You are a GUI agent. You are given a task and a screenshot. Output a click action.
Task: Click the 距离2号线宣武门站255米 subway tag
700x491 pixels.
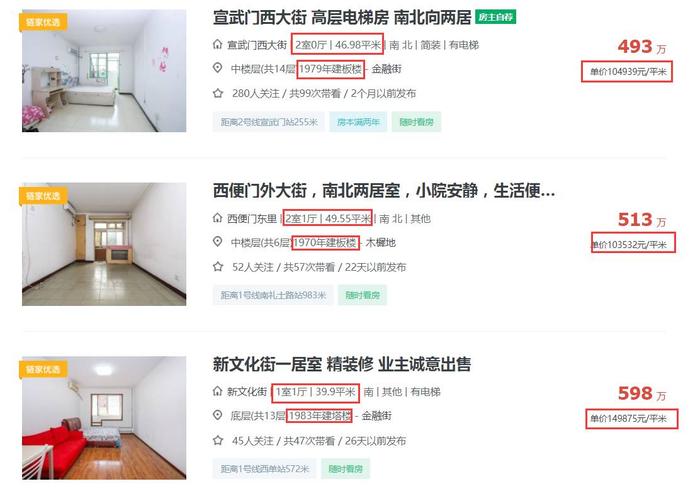(x=269, y=122)
